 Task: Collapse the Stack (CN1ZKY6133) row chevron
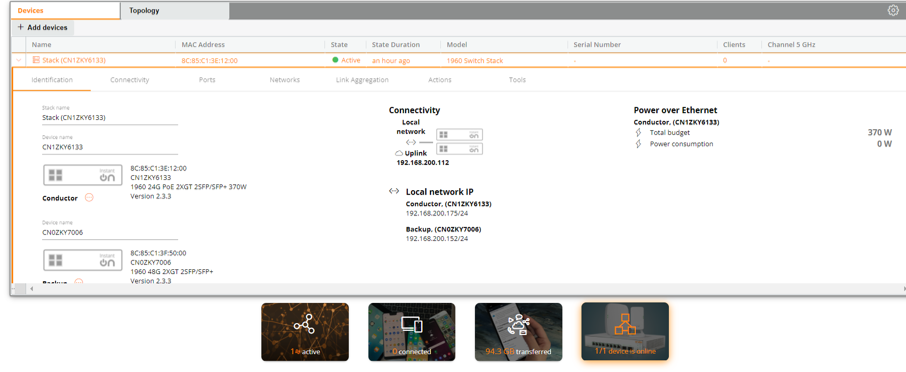tap(18, 60)
